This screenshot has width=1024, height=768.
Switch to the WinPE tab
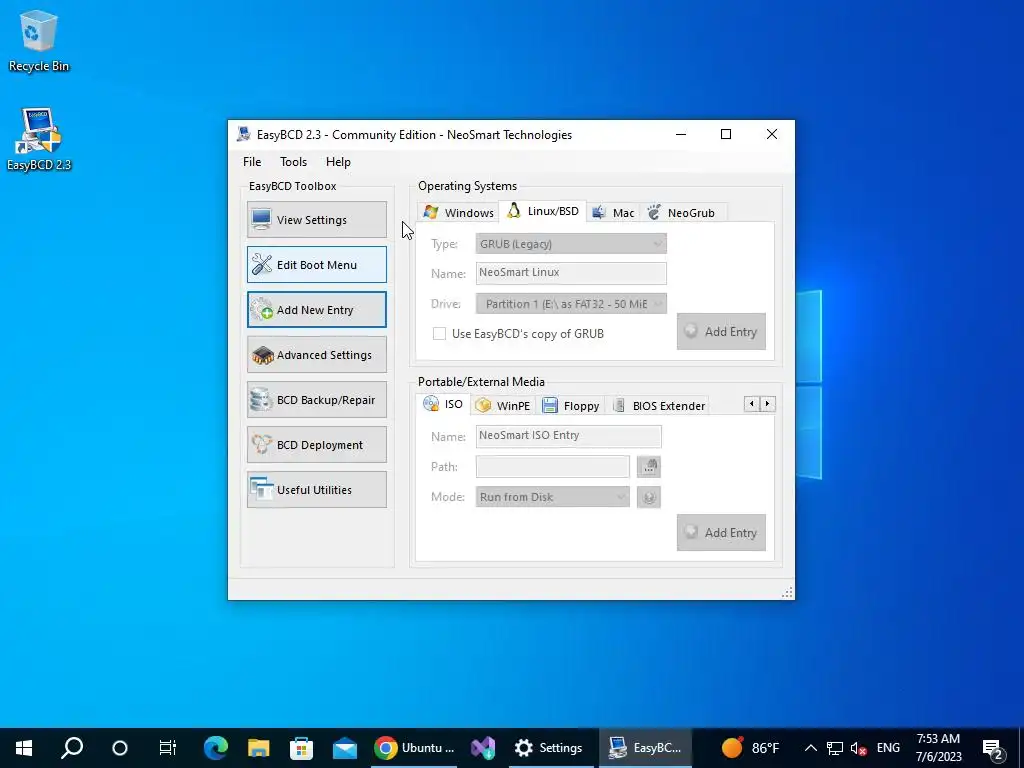point(503,406)
